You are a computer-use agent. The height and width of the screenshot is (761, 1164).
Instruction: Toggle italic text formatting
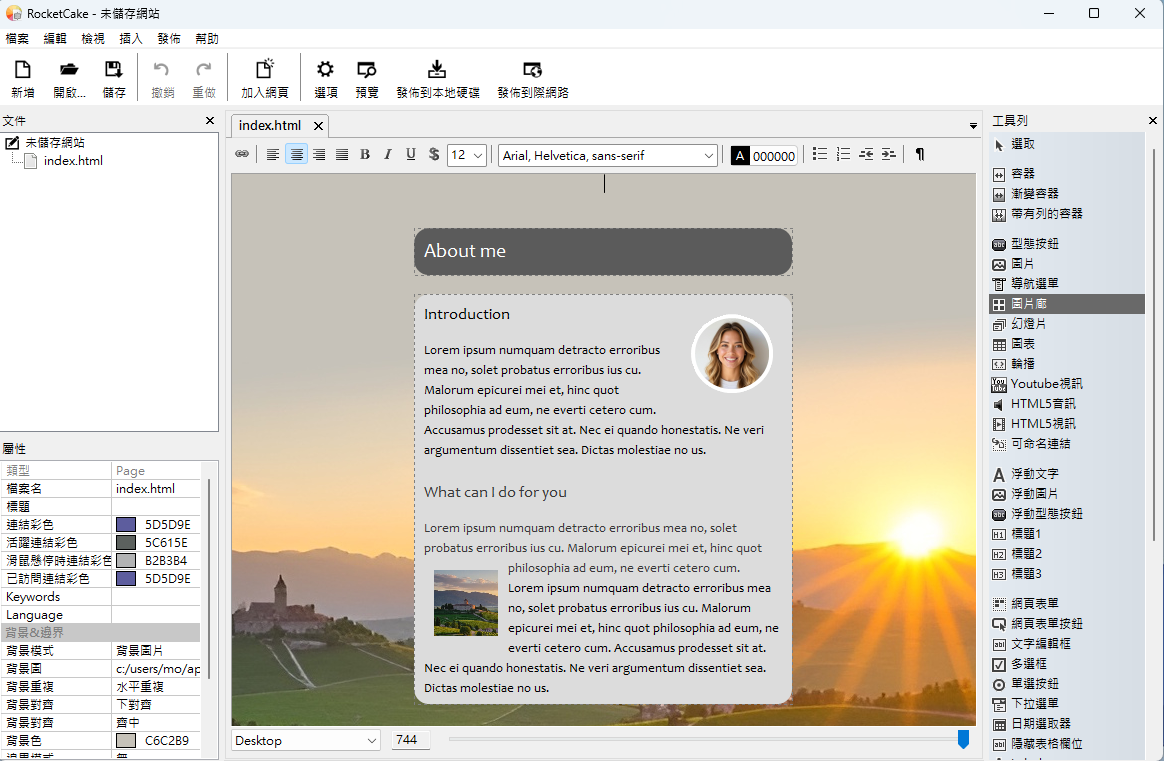(388, 155)
